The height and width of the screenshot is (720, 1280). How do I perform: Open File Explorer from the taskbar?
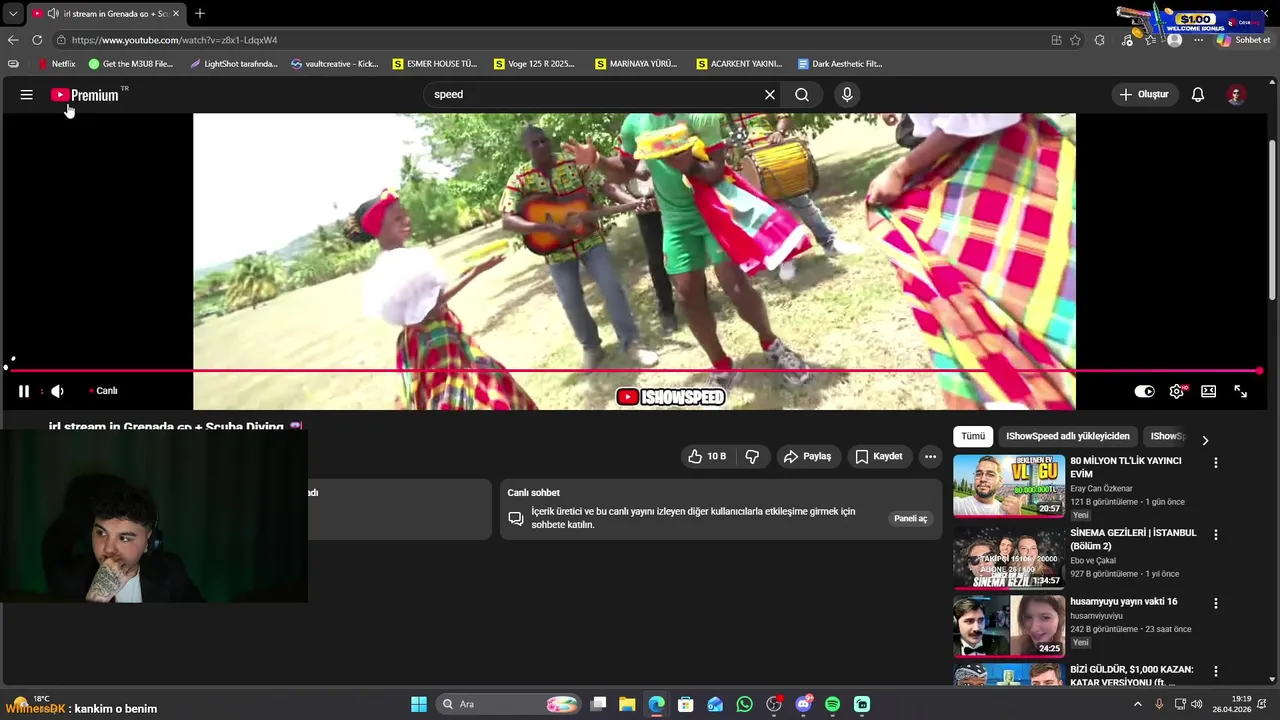pos(627,704)
